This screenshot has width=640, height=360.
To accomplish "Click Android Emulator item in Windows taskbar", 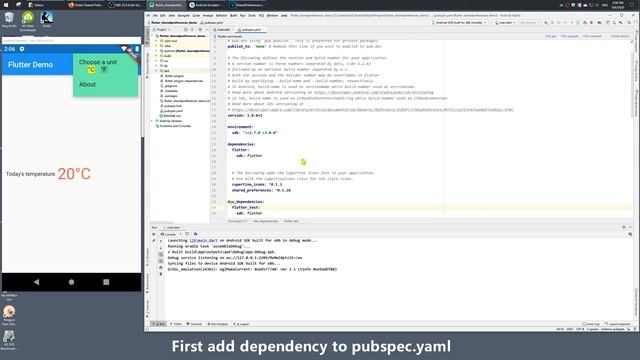I will (207, 5).
